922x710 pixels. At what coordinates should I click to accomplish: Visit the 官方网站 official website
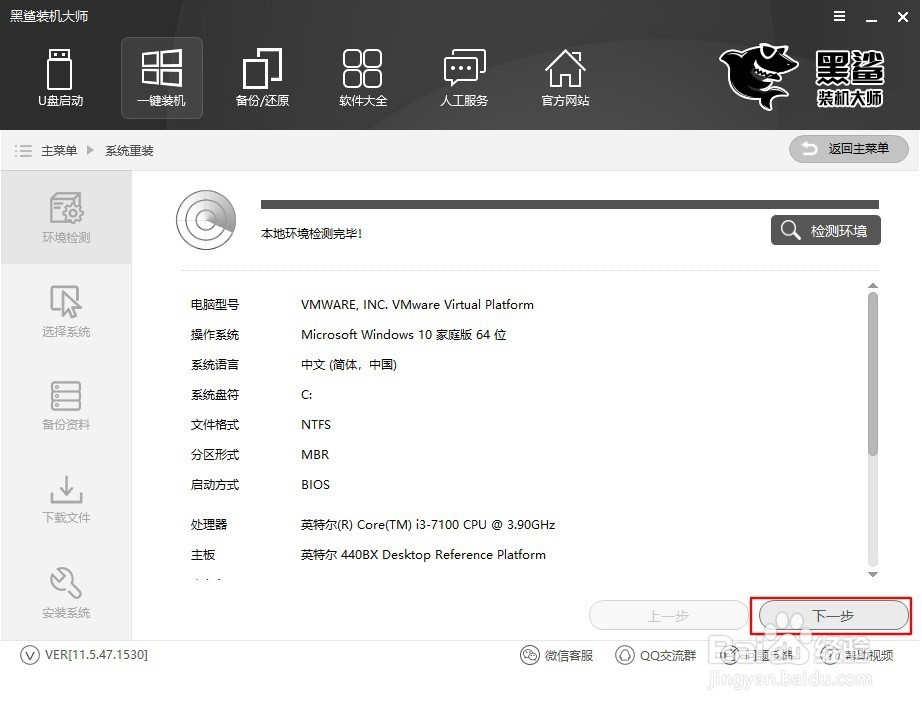point(565,78)
